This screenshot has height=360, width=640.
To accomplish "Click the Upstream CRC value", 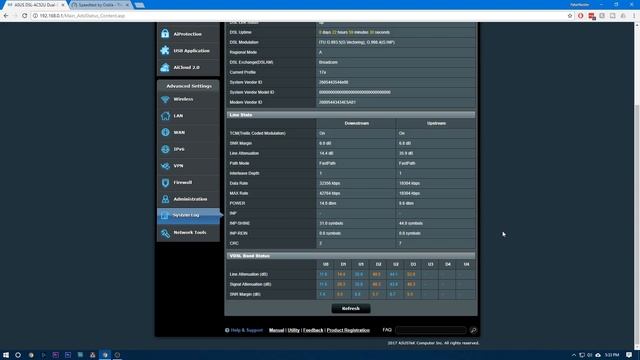I will point(400,243).
